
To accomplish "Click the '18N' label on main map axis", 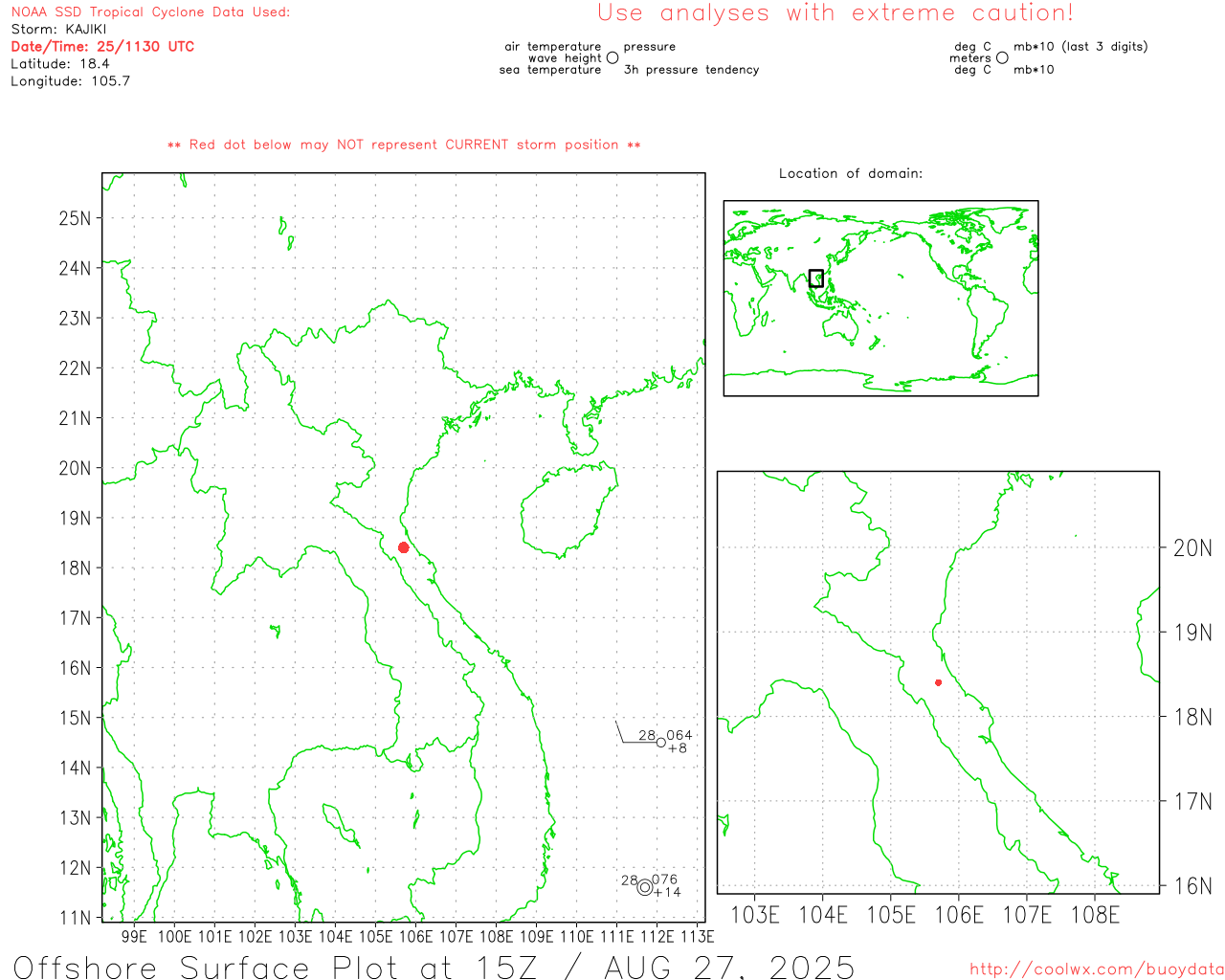I will coord(75,568).
